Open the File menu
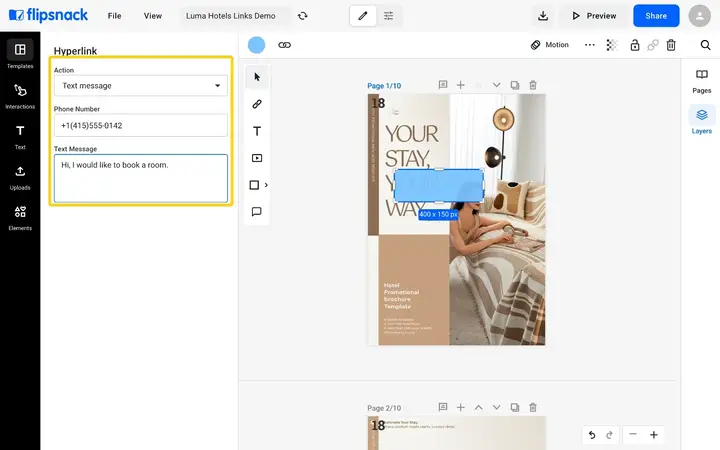The image size is (720, 450). [114, 16]
